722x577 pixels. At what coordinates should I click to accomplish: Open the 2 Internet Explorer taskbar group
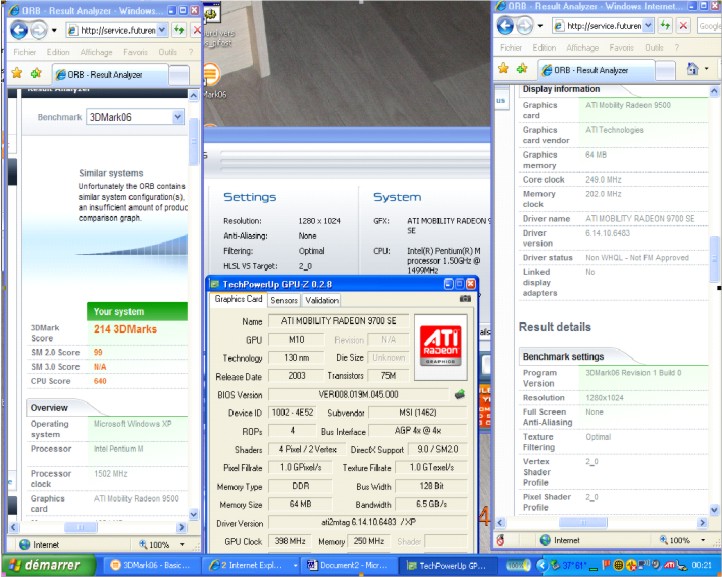[x=249, y=565]
